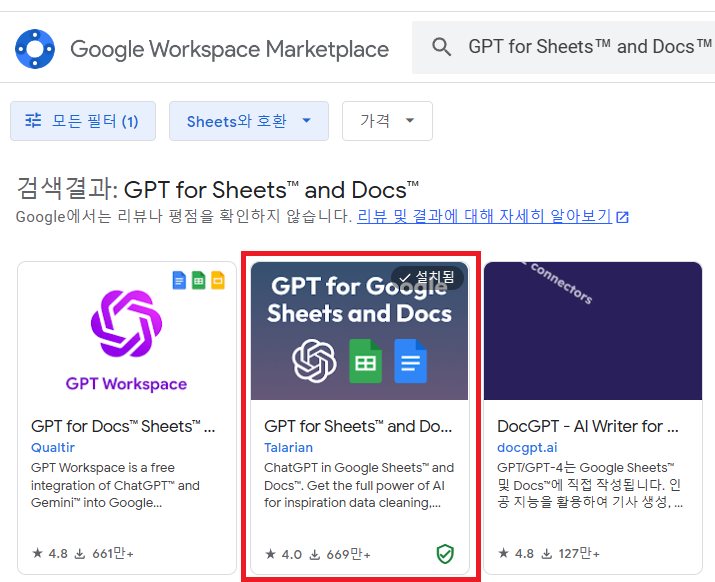Click star rating 4.8 on GPT Workspace card
The image size is (715, 582).
[x=50, y=554]
